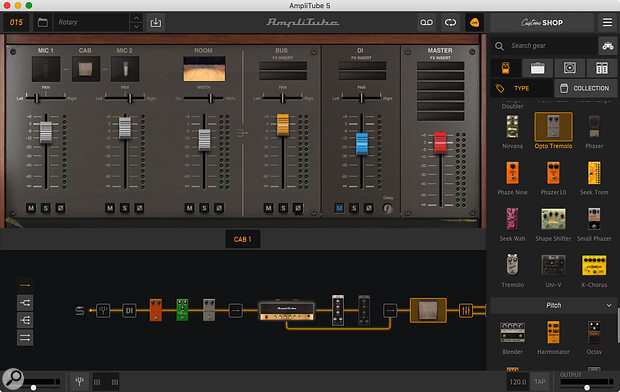
Task: Invert phase on BUS channel
Action: coord(298,208)
